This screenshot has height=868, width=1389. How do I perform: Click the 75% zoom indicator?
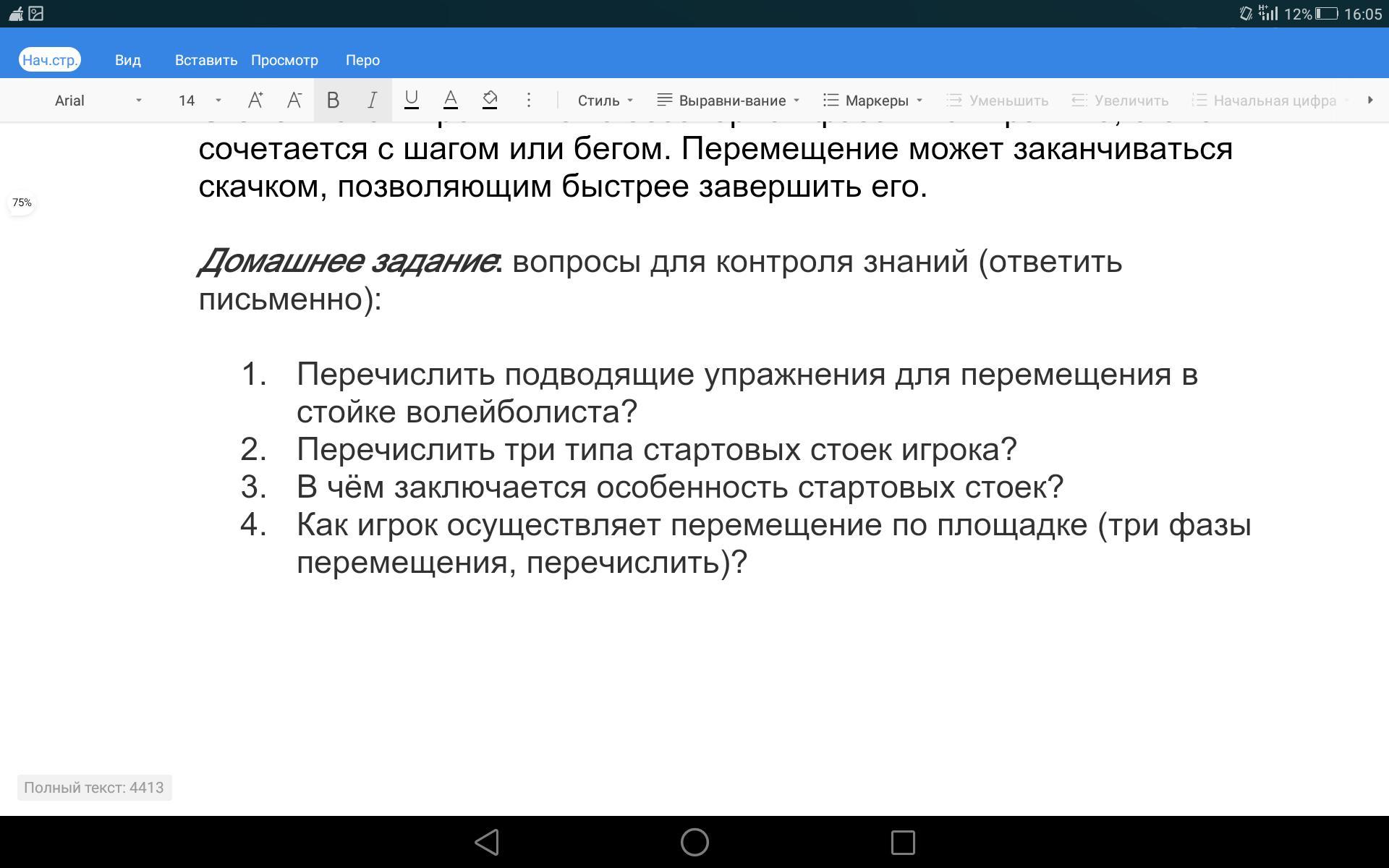[x=22, y=203]
